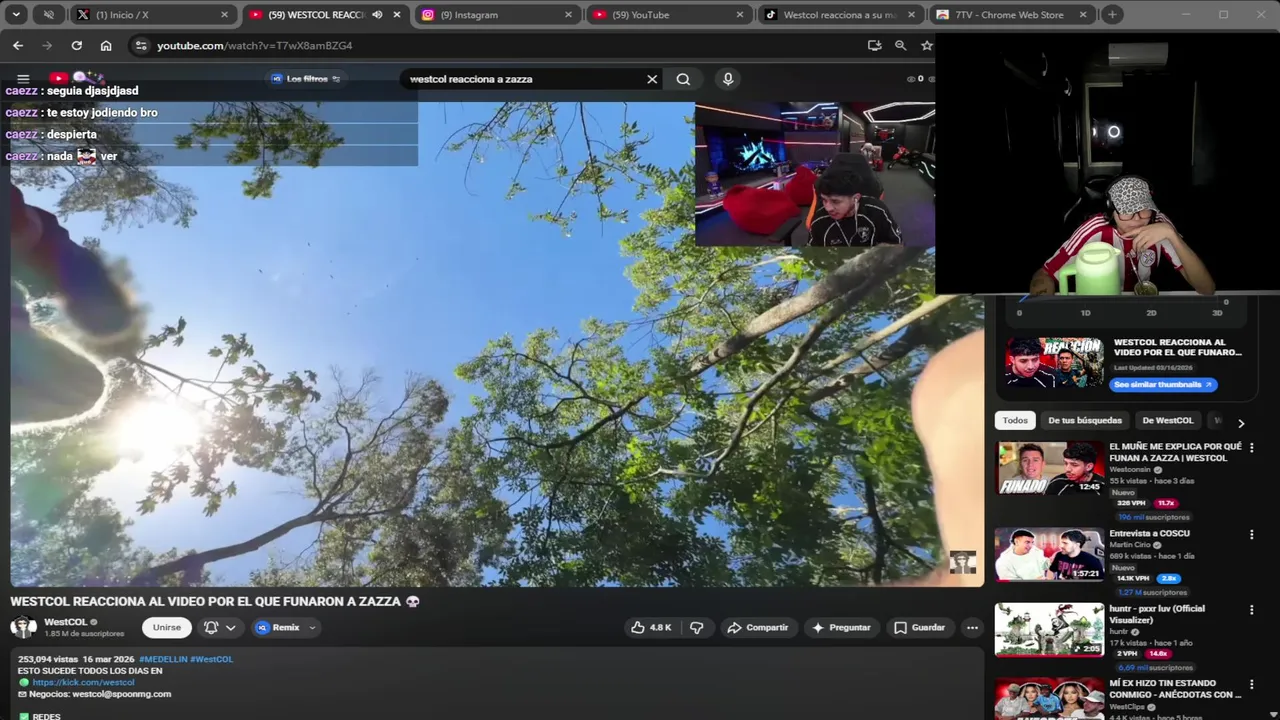This screenshot has height=720, width=1280.
Task: Close the Inicio / X tab
Action: click(x=224, y=15)
